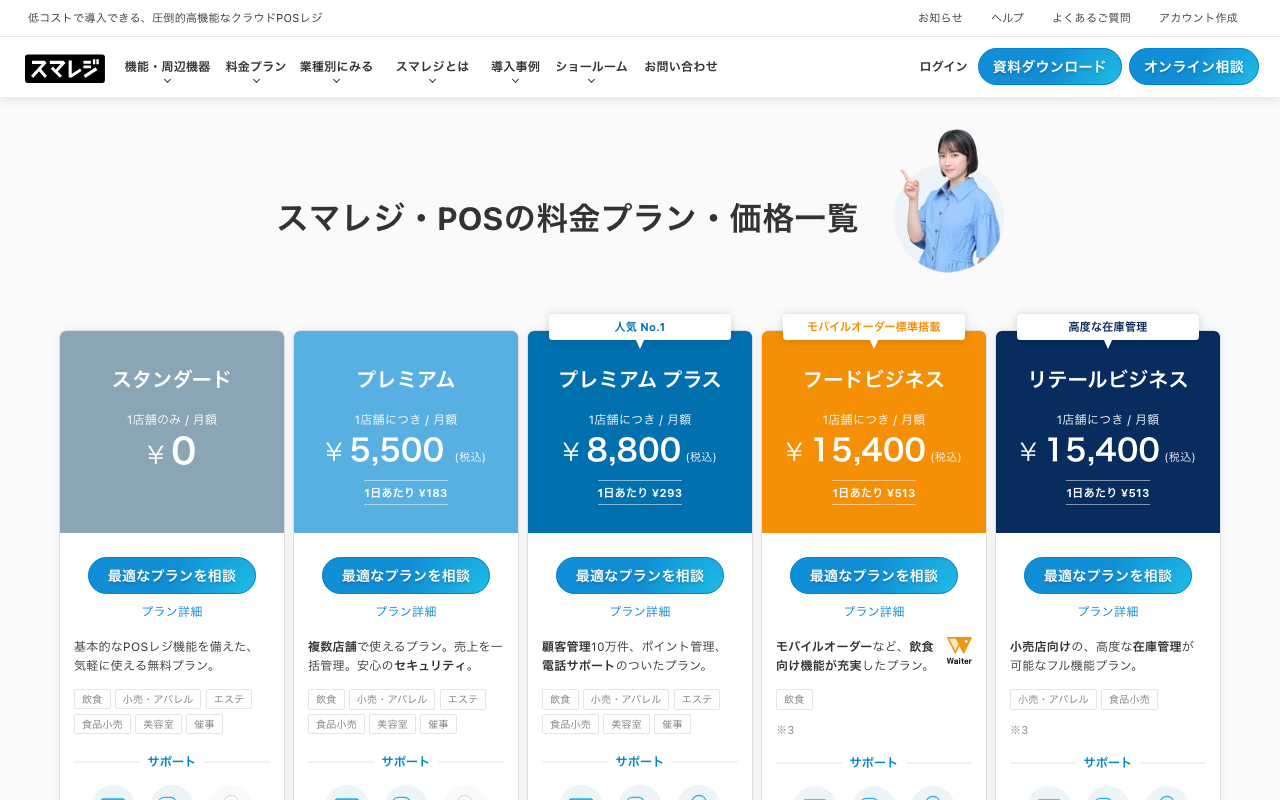The height and width of the screenshot is (800, 1280).
Task: Click 1日あたり ¥513 in フードビジネス card
Action: [874, 493]
